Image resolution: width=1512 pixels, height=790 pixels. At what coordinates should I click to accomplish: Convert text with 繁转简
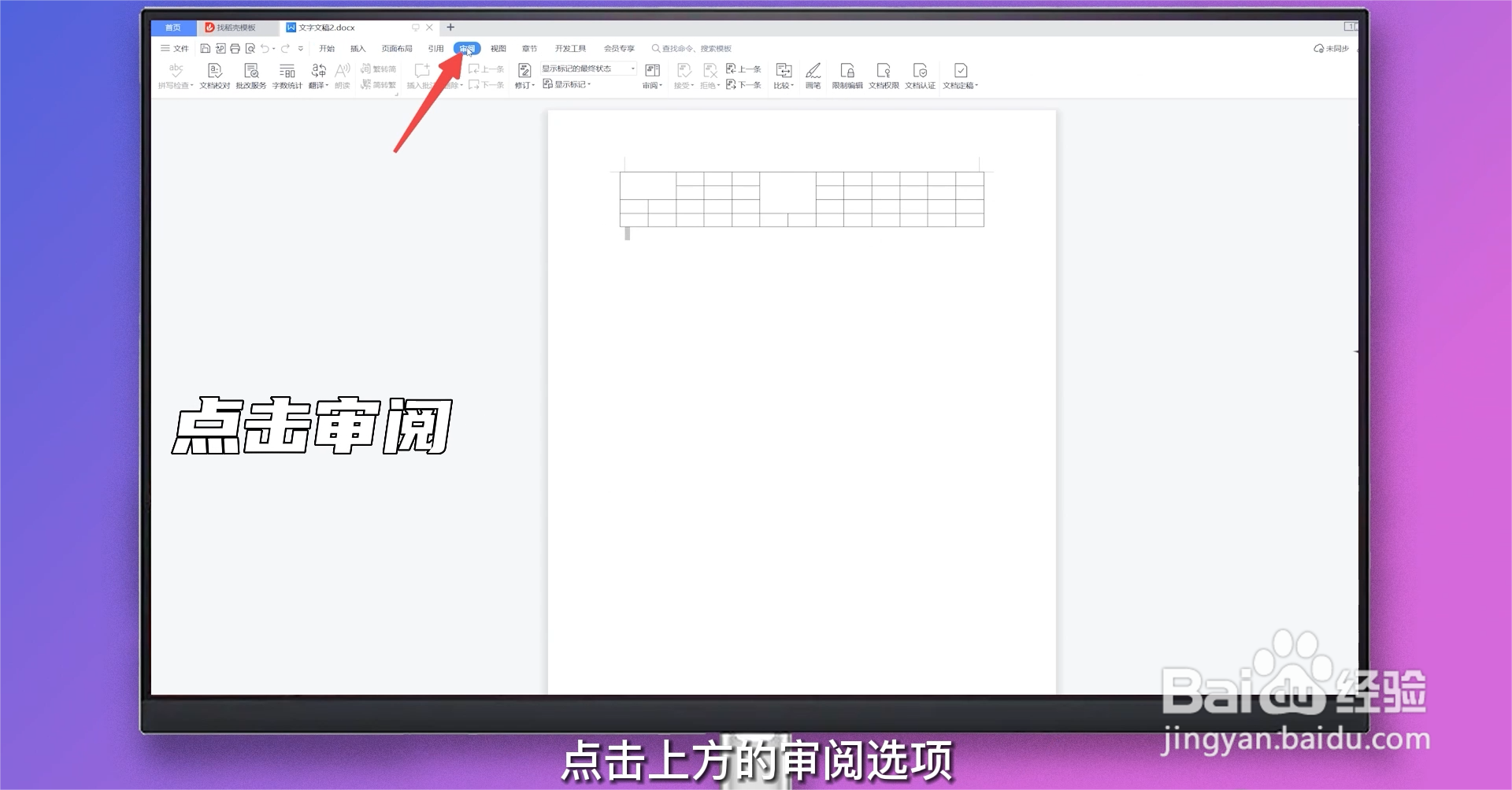379,69
